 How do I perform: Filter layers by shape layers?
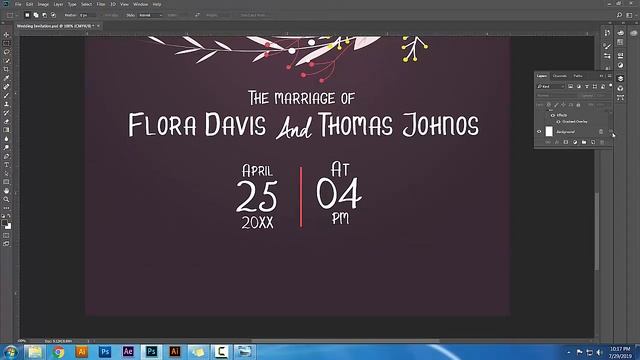595,86
